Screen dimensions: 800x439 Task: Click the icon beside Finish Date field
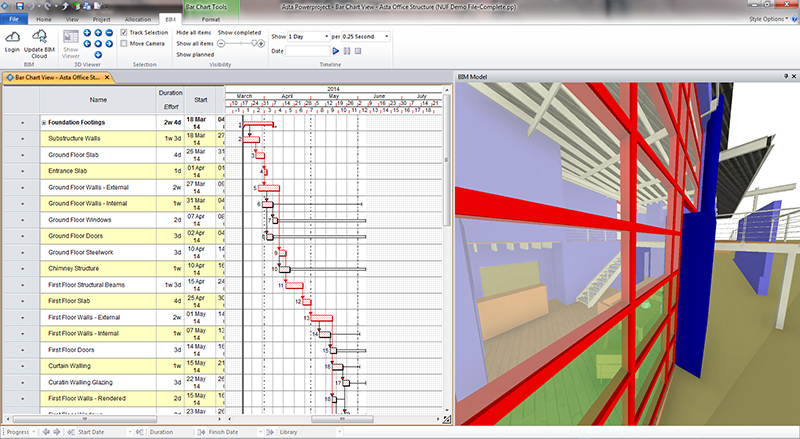coord(202,432)
